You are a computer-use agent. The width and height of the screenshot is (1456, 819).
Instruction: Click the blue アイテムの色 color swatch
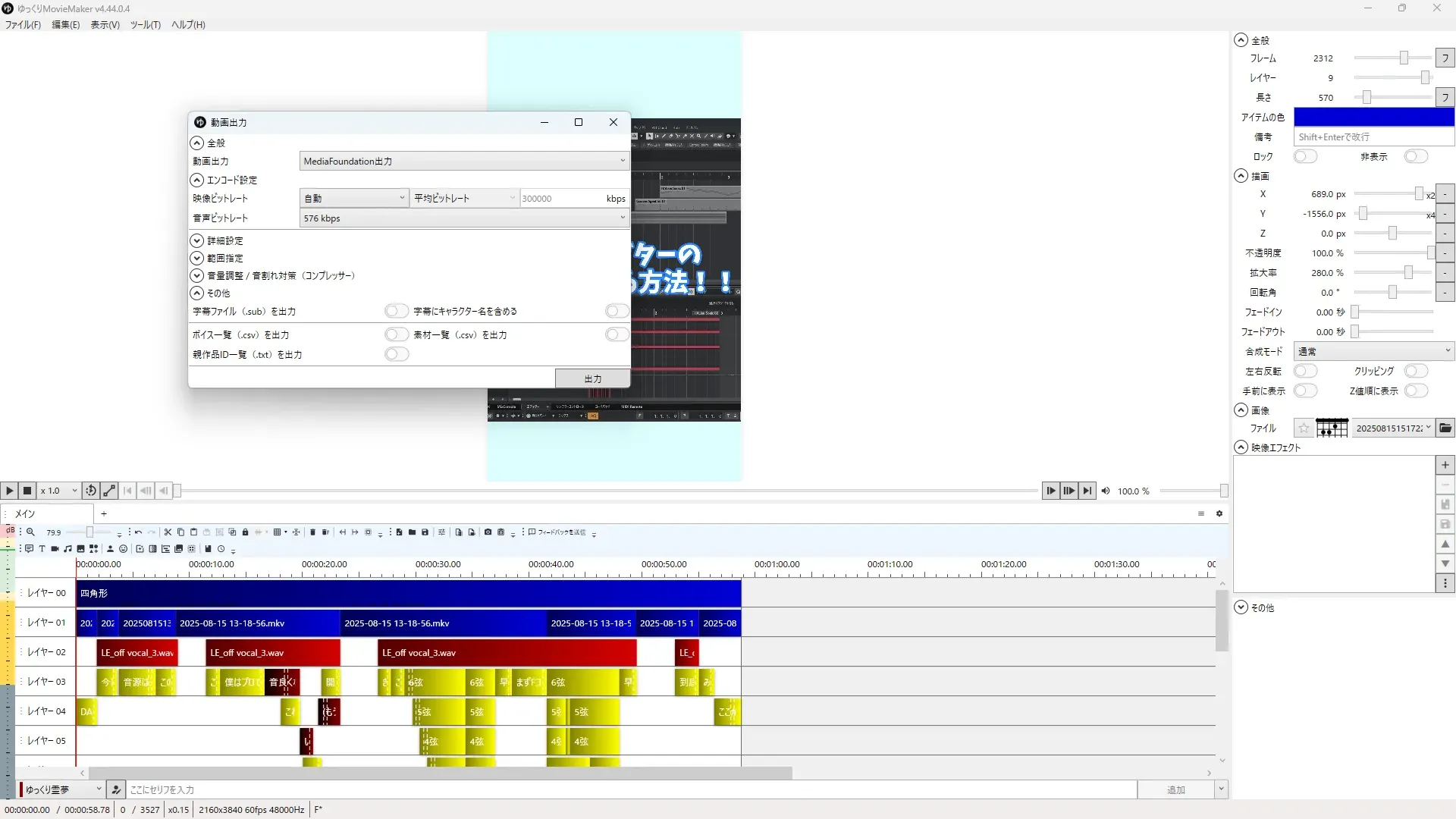point(1373,117)
